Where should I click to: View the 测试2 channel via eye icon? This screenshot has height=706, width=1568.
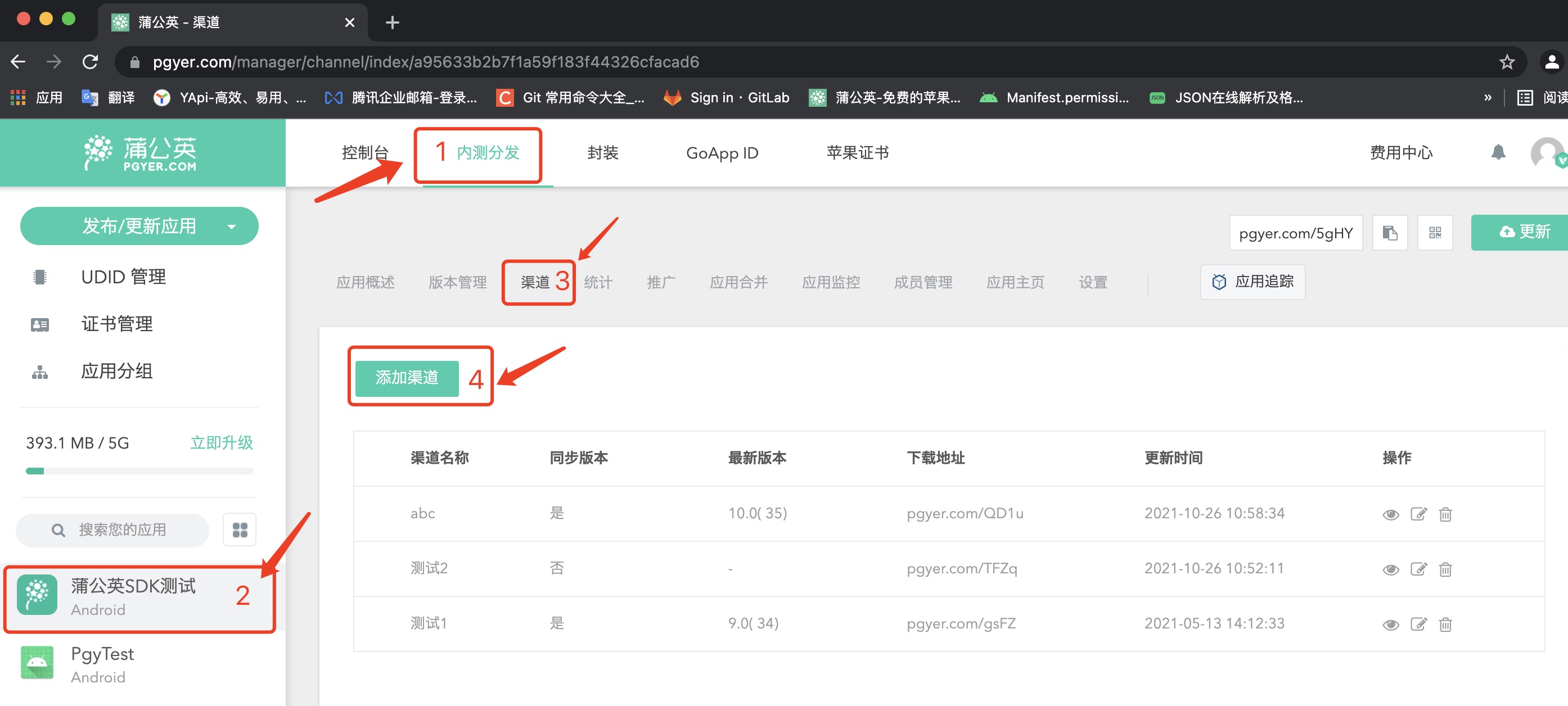pyautogui.click(x=1390, y=569)
